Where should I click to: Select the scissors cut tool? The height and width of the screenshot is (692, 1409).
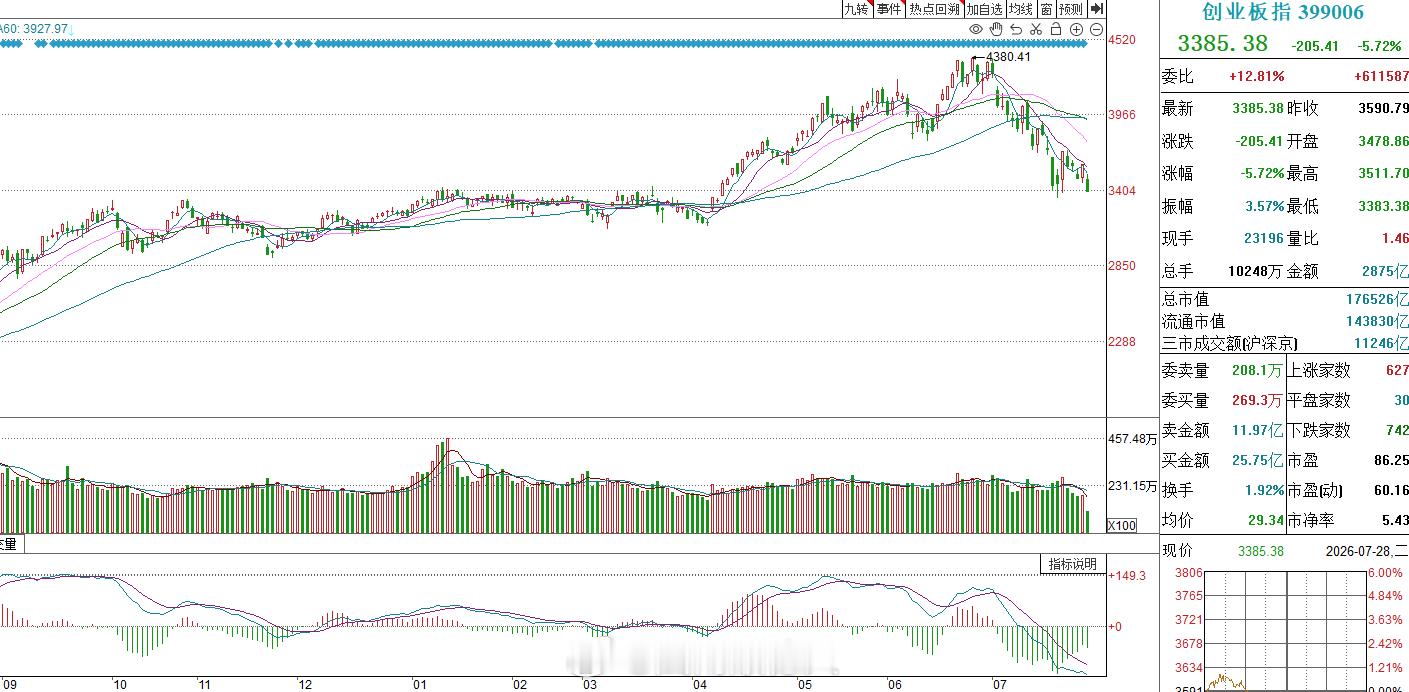click(1037, 30)
